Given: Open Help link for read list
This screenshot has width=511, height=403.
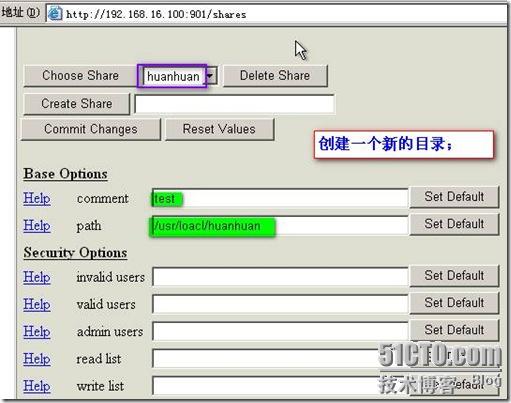Looking at the screenshot, I should click(x=37, y=359).
